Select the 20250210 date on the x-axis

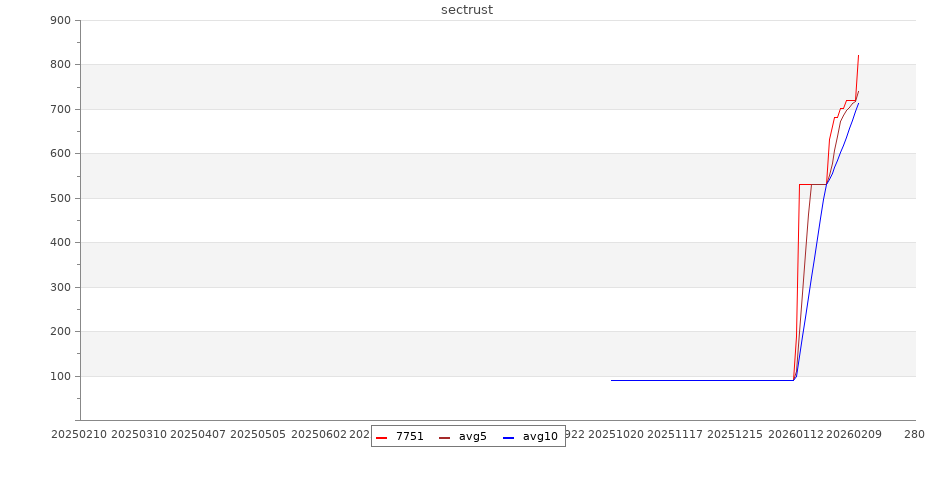coord(79,435)
